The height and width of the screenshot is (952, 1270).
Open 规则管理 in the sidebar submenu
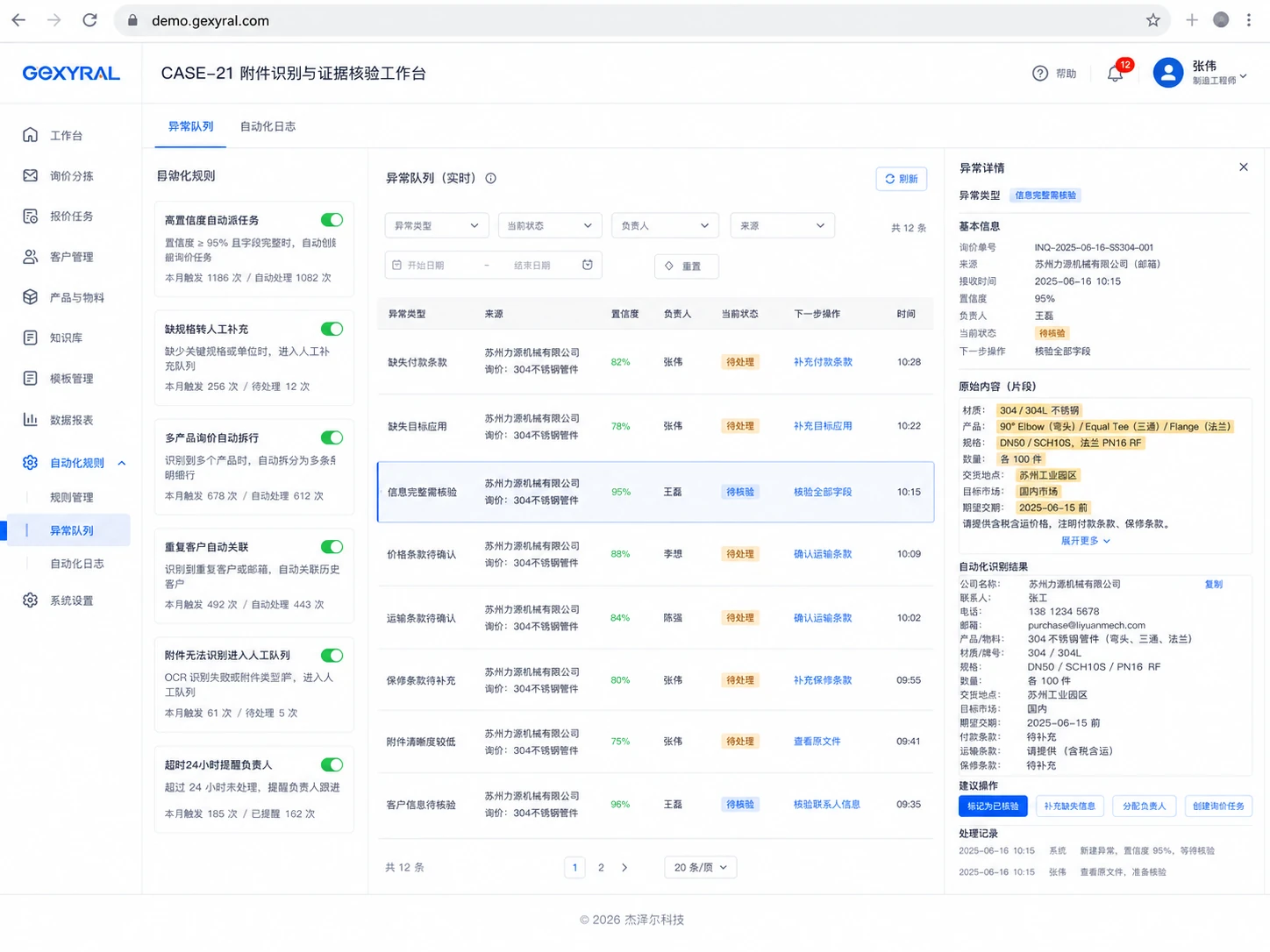(72, 497)
